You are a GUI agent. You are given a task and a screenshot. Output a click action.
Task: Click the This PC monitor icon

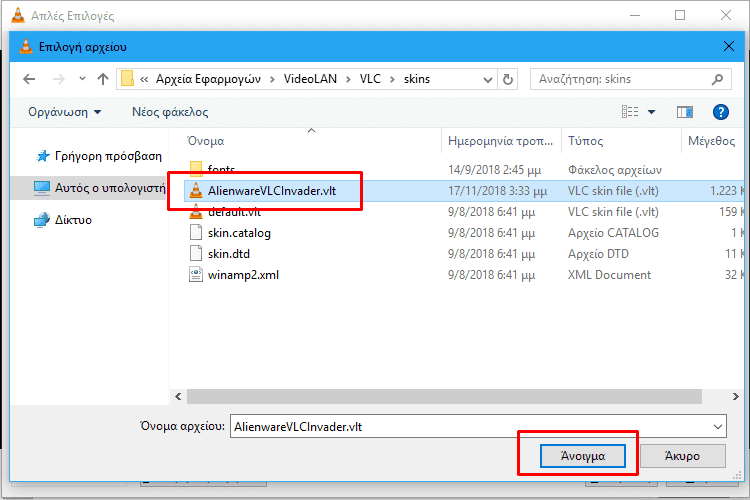42,188
